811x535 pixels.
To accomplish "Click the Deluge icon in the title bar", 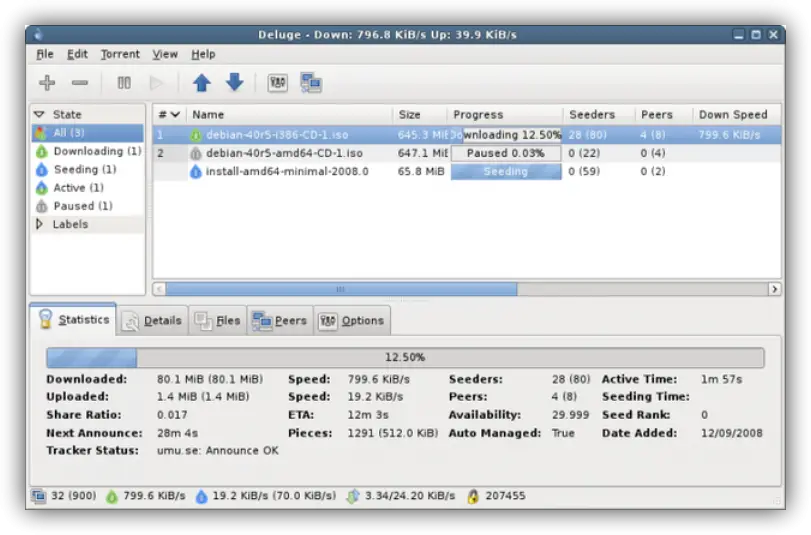I will point(38,35).
